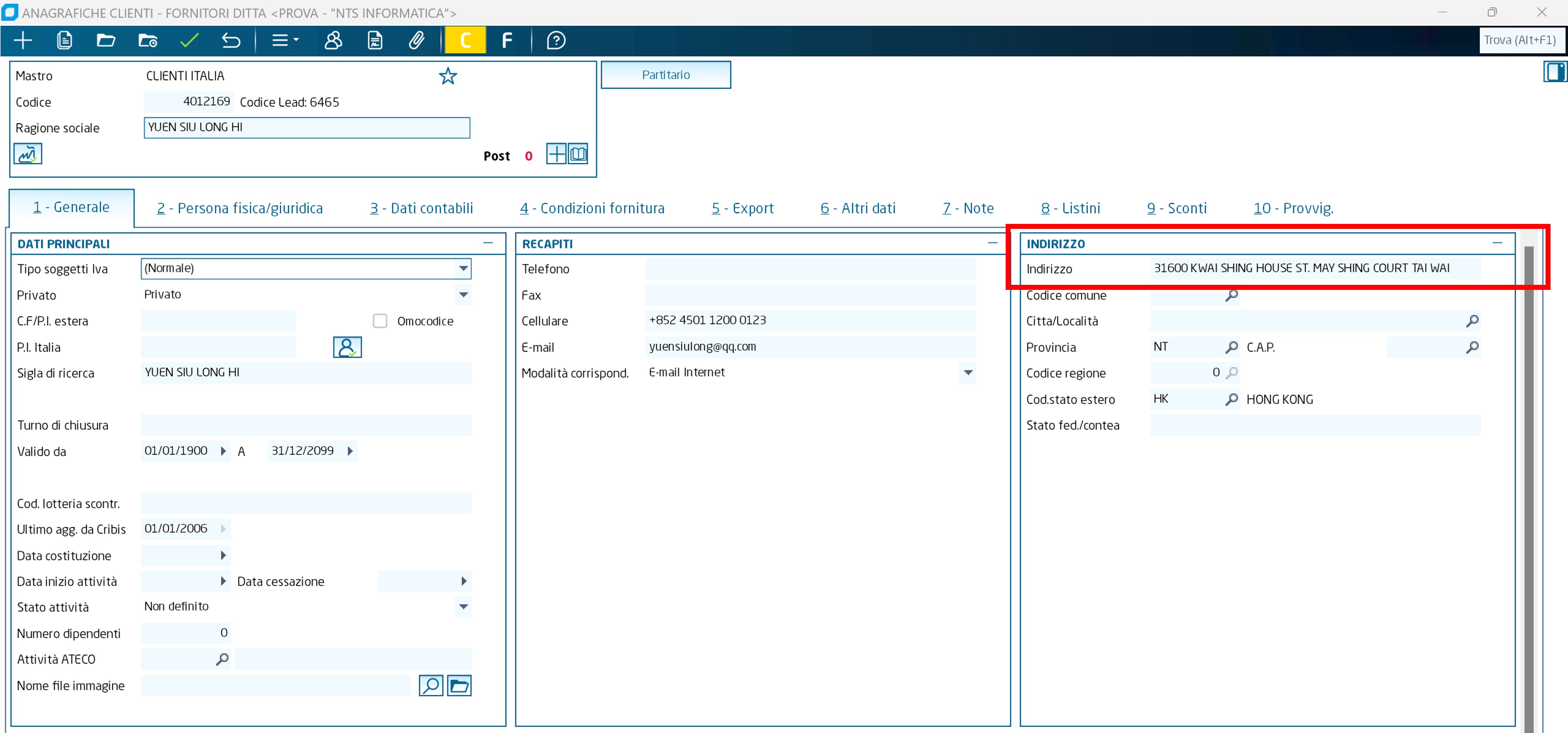Select the yellow C clients button
This screenshot has height=733, width=1568.
465,41
